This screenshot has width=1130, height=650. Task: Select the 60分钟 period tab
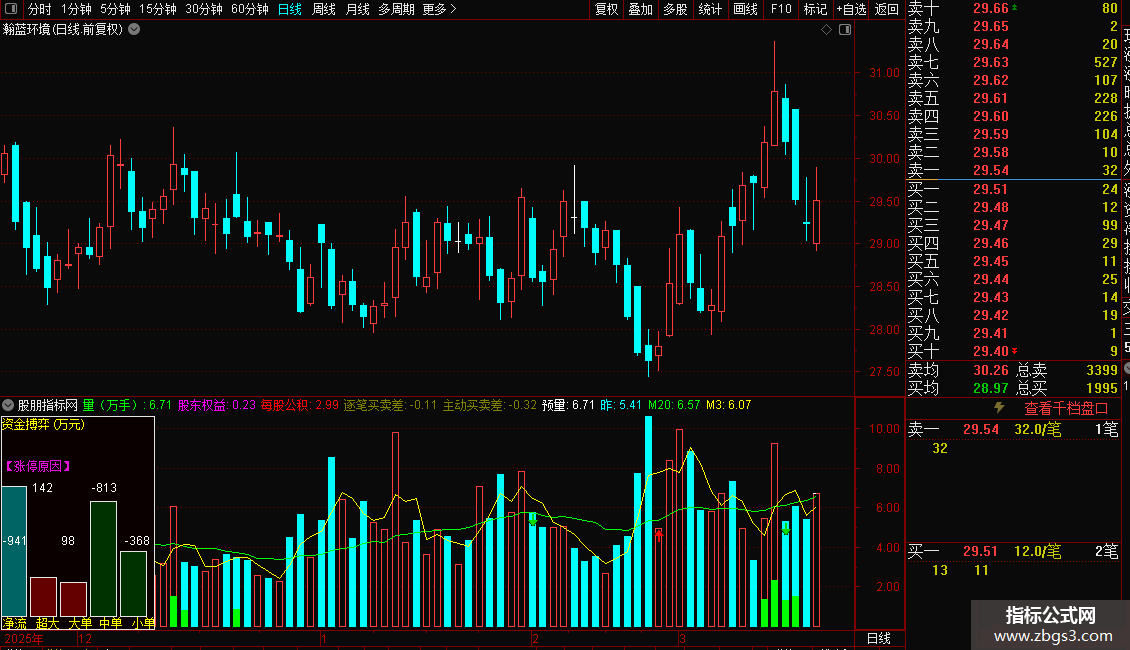[250, 9]
